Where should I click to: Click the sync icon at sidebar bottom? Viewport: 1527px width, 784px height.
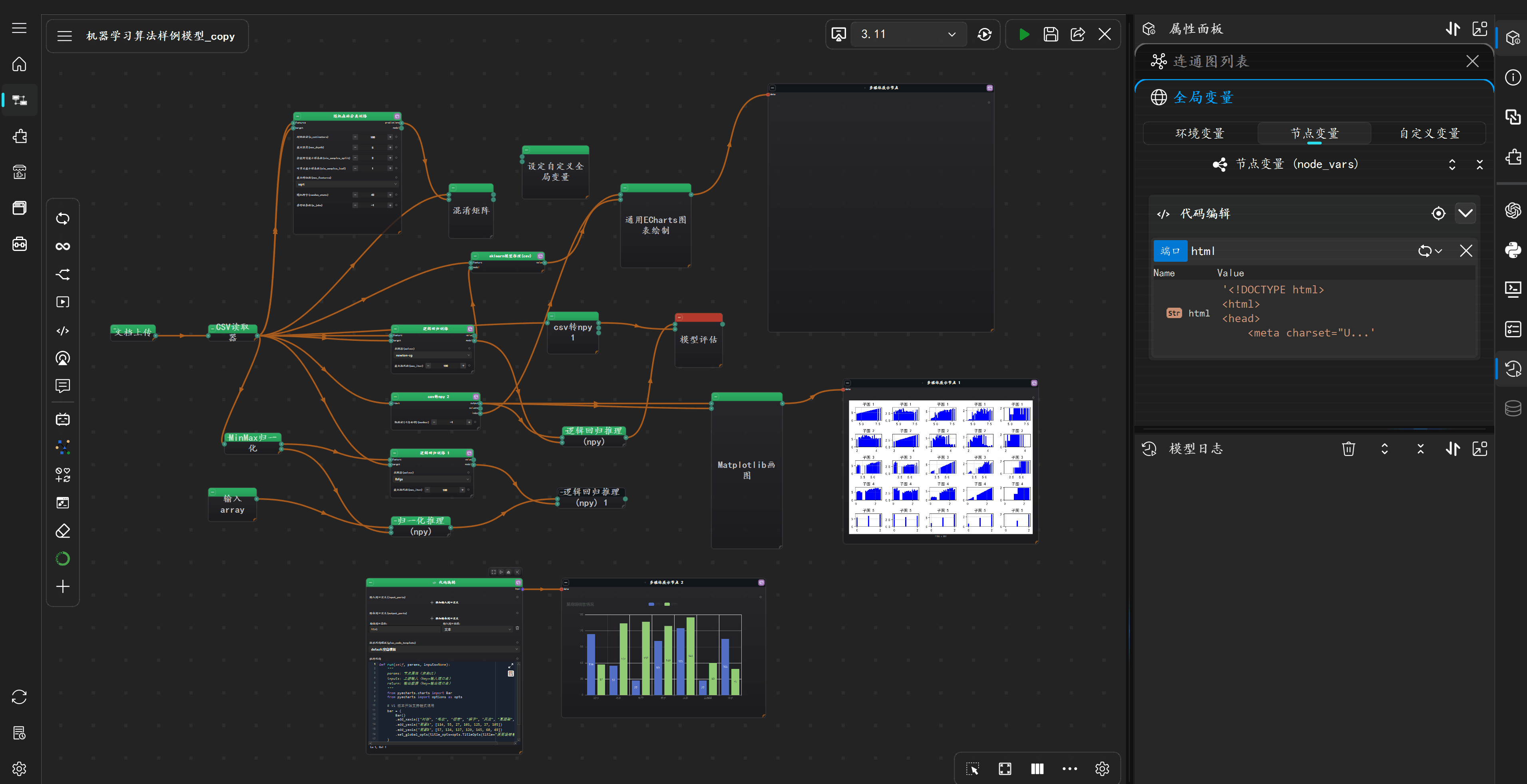click(19, 697)
